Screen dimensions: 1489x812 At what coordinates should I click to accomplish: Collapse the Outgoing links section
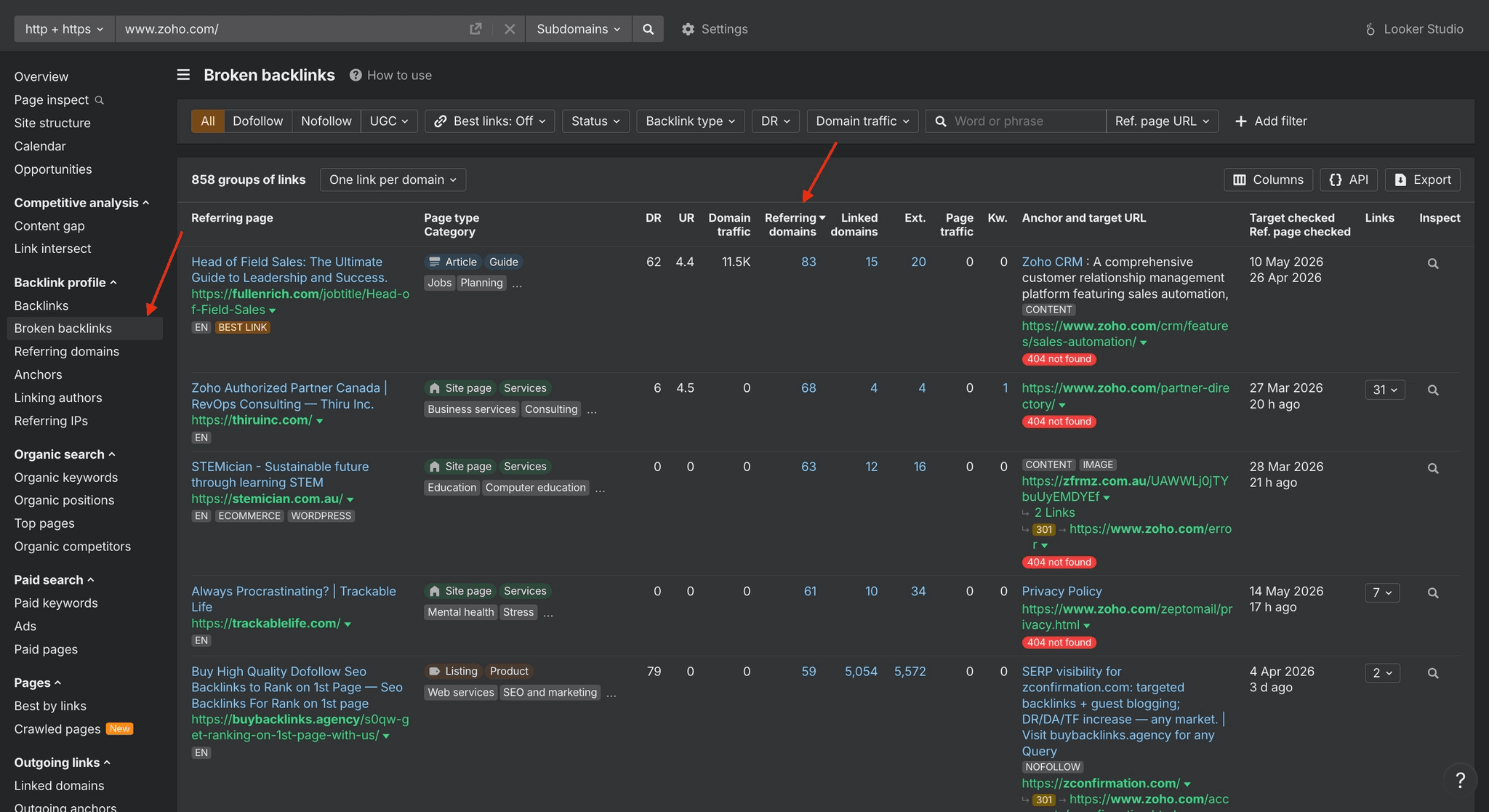(63, 763)
